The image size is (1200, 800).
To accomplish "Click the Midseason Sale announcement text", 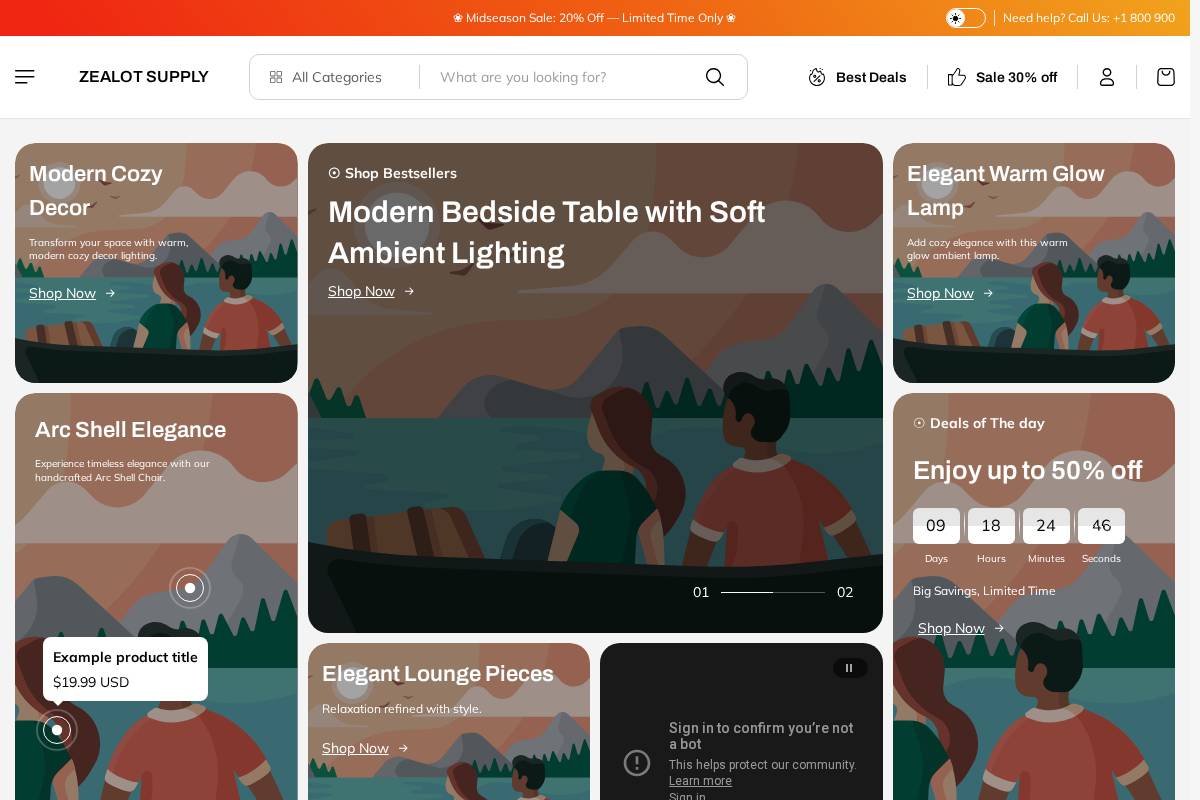I will (x=594, y=18).
